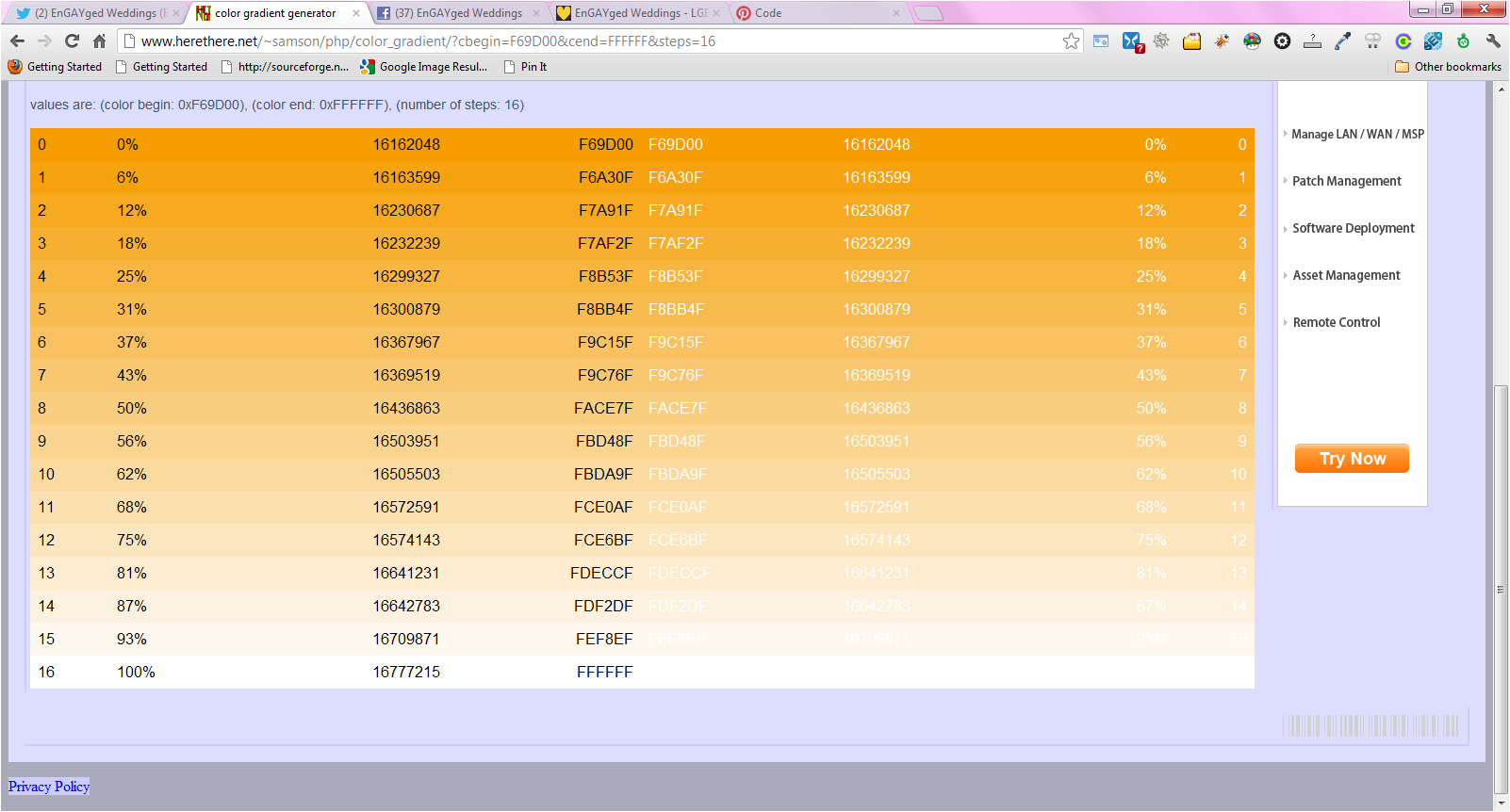Open the blue SEO globe extension icon
This screenshot has height=812, width=1510.
(1433, 41)
